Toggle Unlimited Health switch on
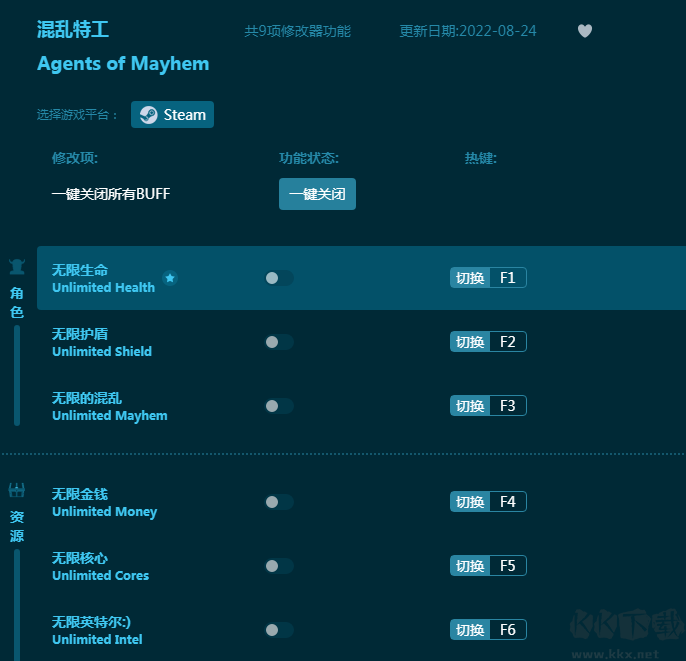Screen dimensions: 686x661 tap(279, 278)
